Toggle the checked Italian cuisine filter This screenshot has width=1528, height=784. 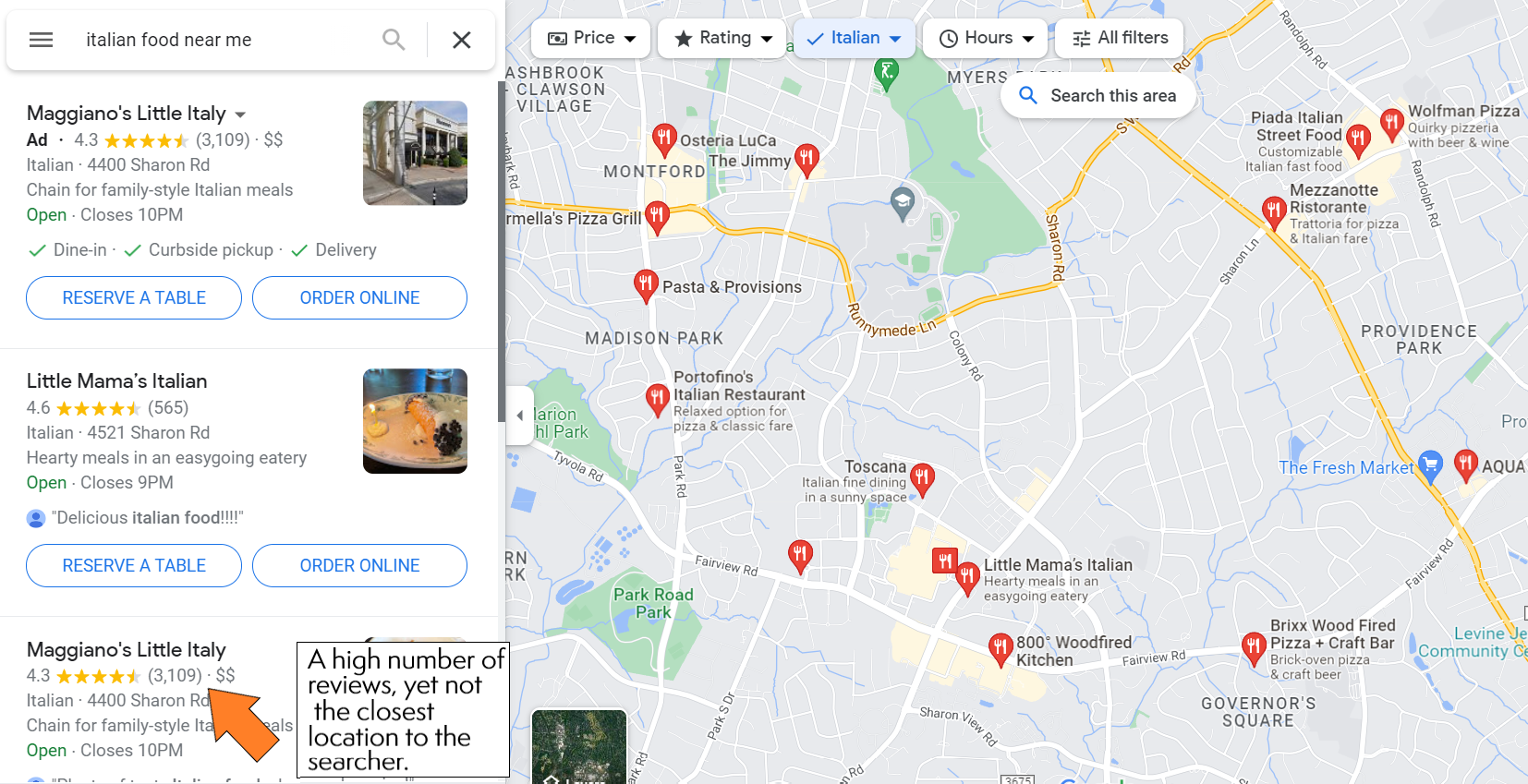click(x=855, y=38)
